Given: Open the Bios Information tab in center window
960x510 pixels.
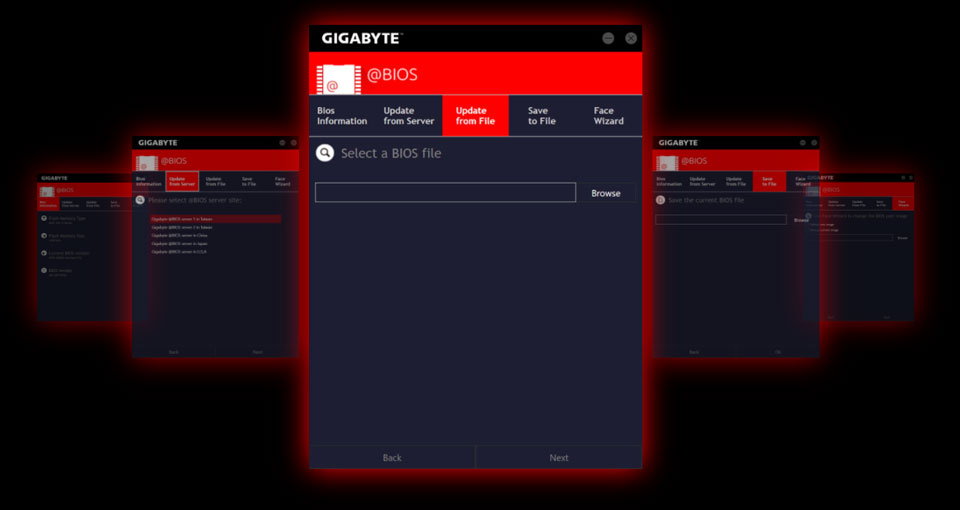Looking at the screenshot, I should (x=342, y=116).
